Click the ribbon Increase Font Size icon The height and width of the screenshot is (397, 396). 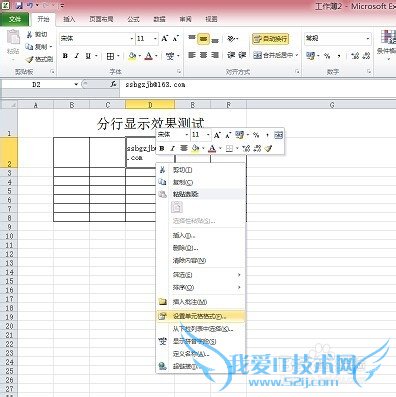click(x=165, y=39)
